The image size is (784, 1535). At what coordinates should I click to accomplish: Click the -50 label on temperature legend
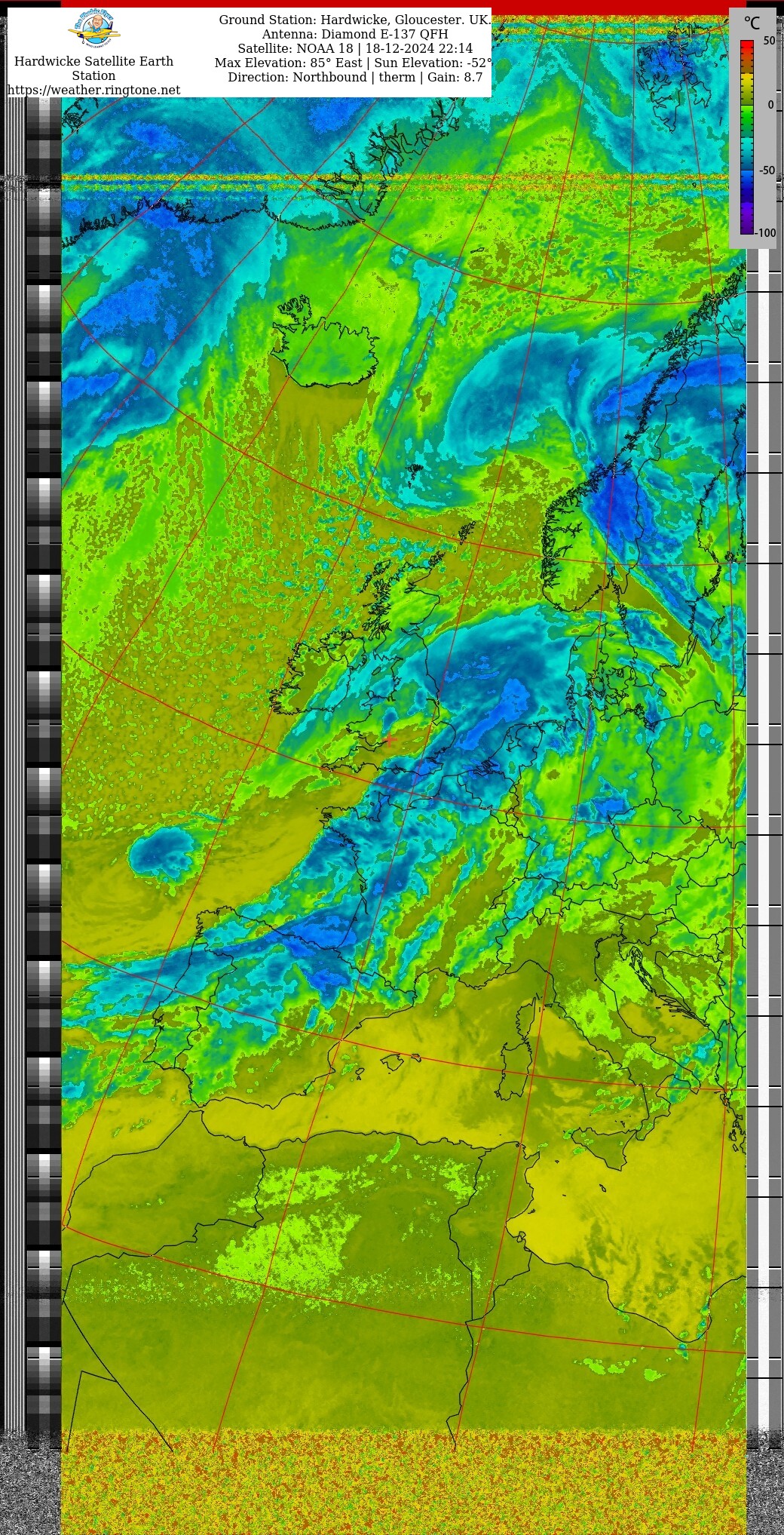[767, 170]
